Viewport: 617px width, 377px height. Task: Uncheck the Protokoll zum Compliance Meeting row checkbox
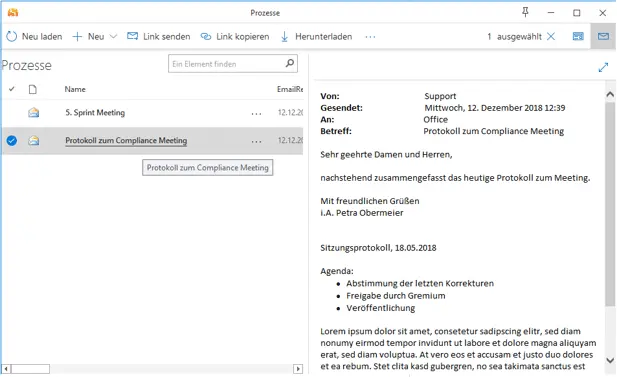(x=12, y=140)
